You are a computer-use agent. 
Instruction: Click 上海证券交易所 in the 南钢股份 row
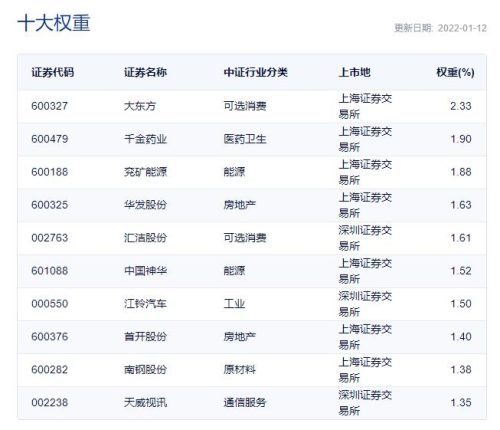[x=365, y=369]
